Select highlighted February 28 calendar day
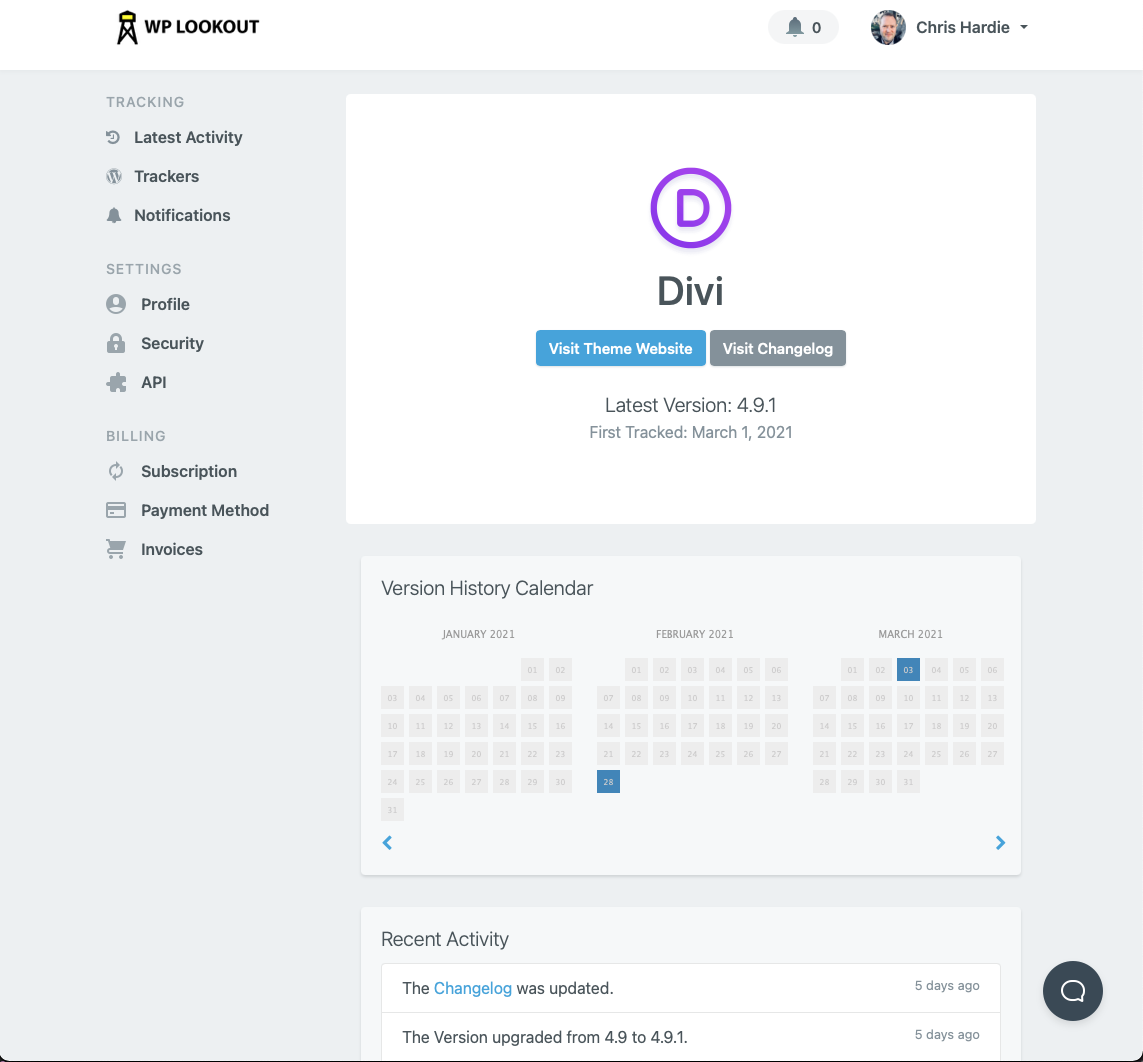The width and height of the screenshot is (1143, 1062). (x=608, y=781)
